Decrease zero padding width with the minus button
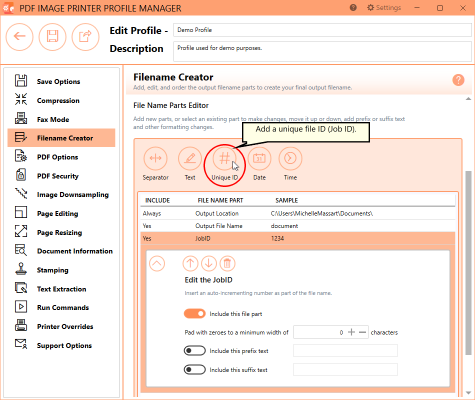 [x=363, y=332]
